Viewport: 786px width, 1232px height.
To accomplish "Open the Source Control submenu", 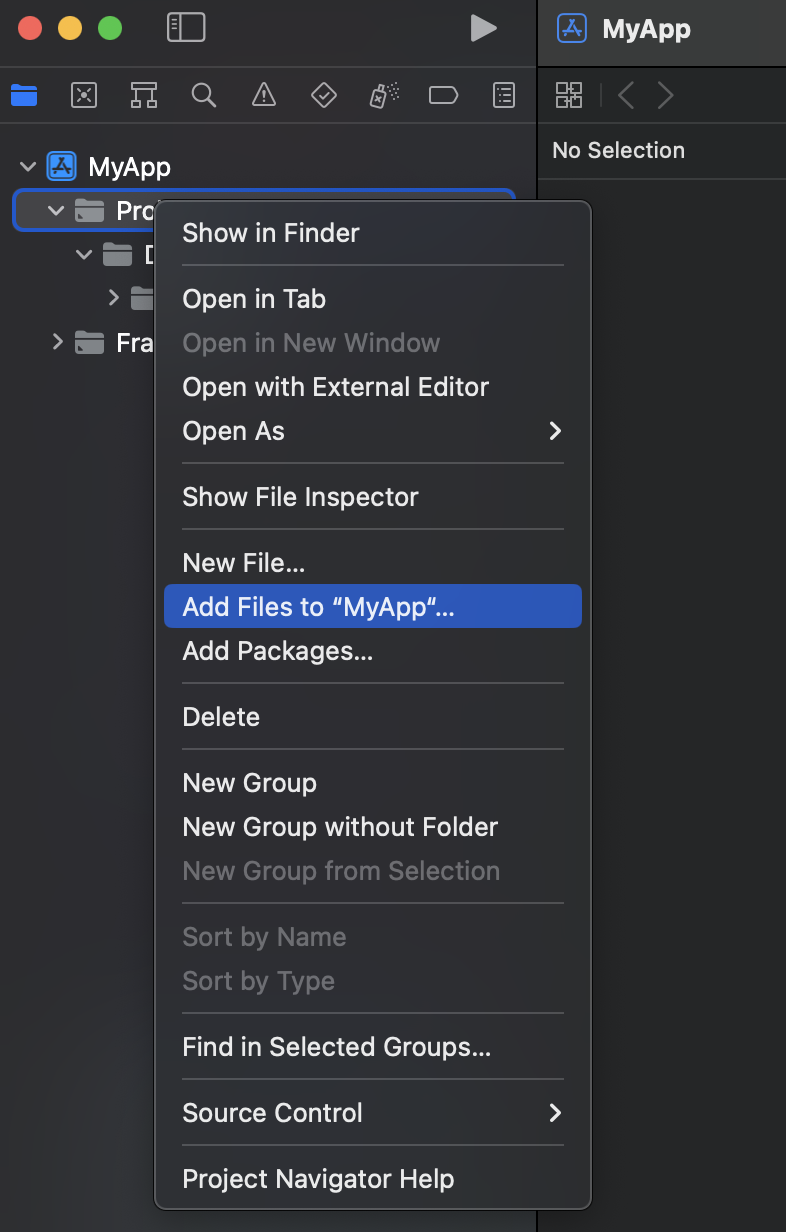I will click(372, 1113).
